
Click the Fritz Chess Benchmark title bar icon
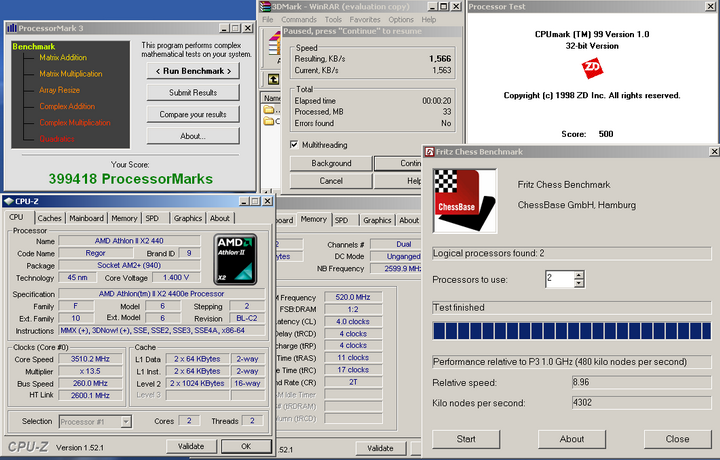429,152
